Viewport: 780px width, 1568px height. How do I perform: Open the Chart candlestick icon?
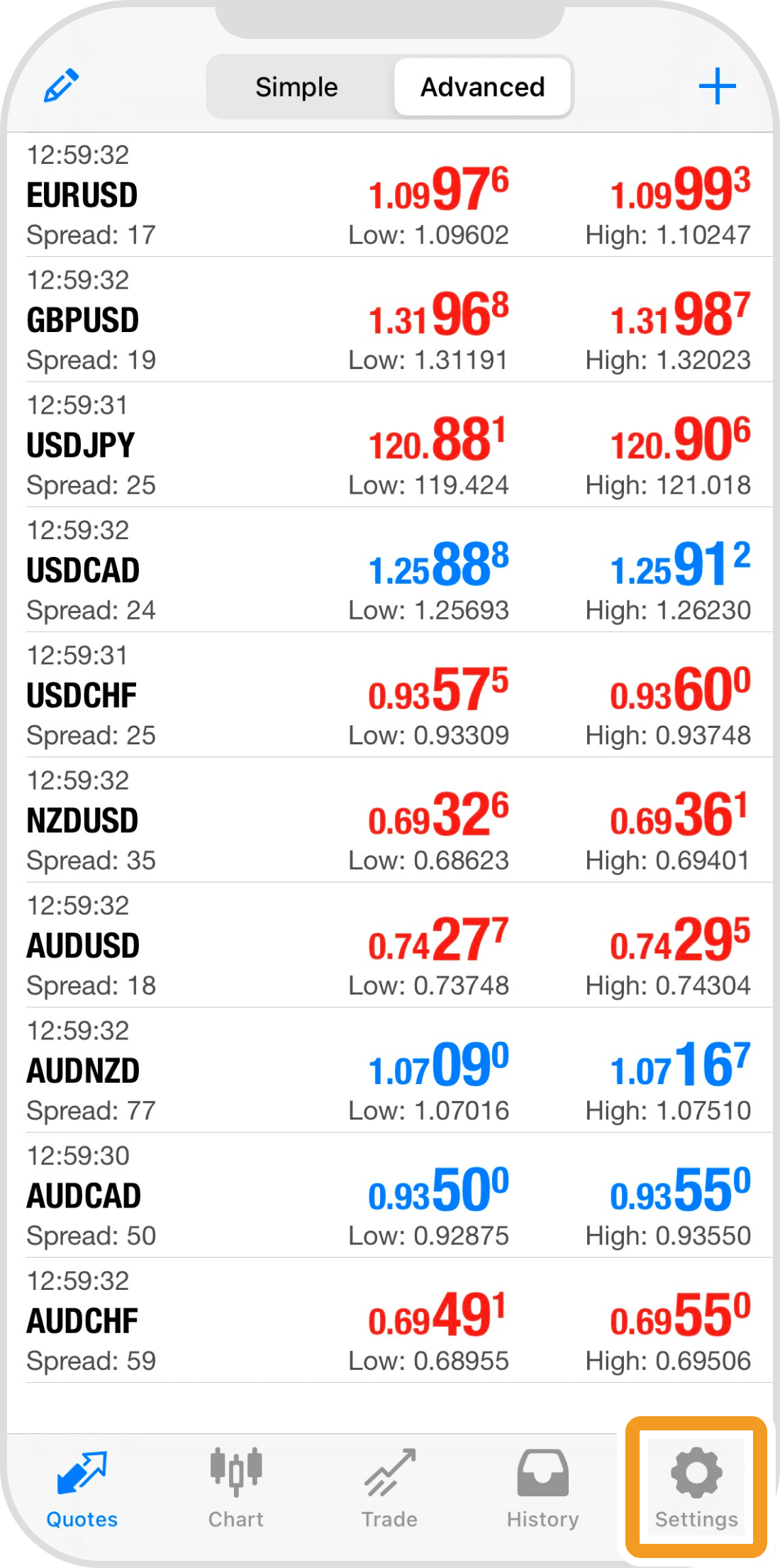(x=235, y=1470)
